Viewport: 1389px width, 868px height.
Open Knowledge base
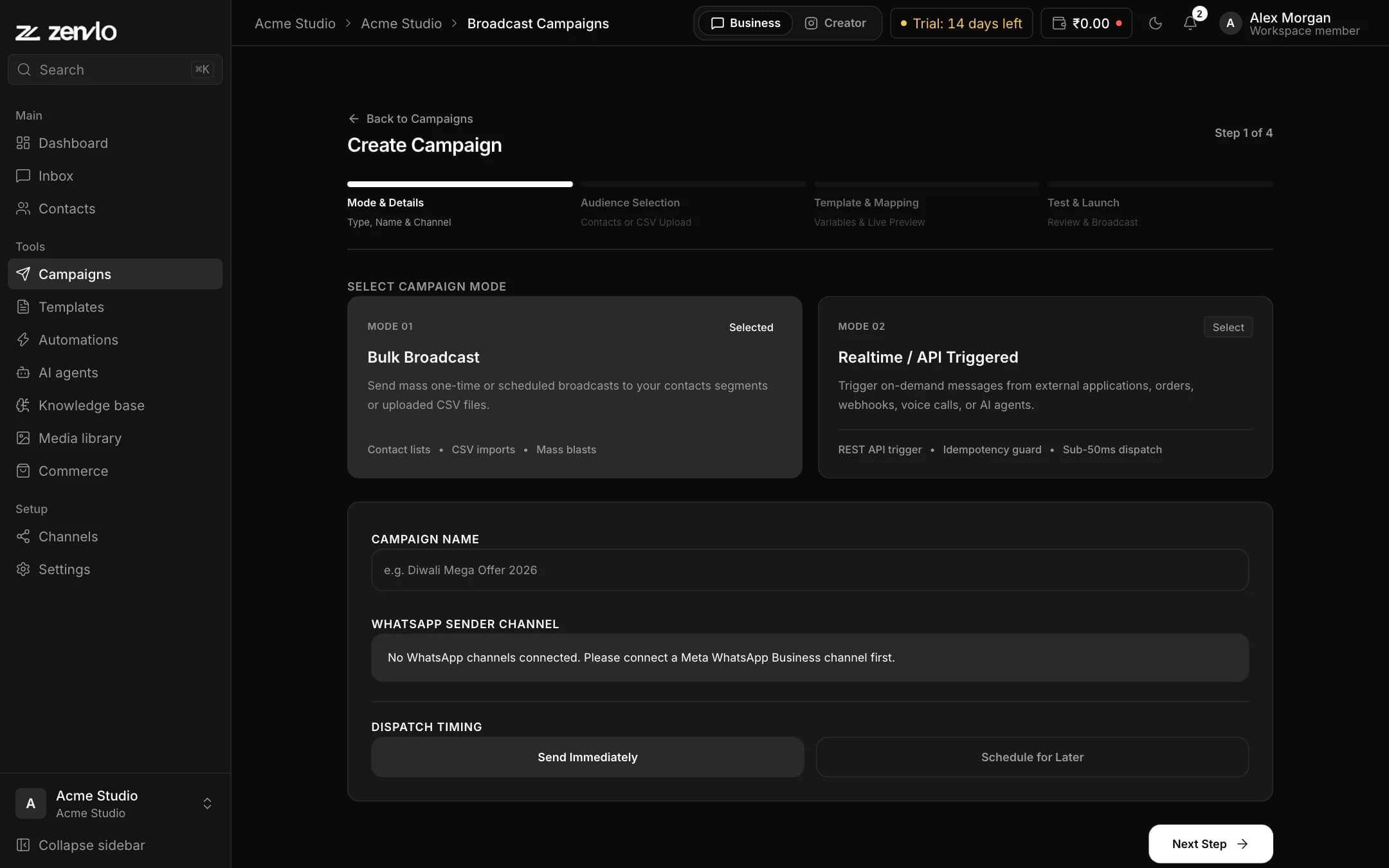115,405
